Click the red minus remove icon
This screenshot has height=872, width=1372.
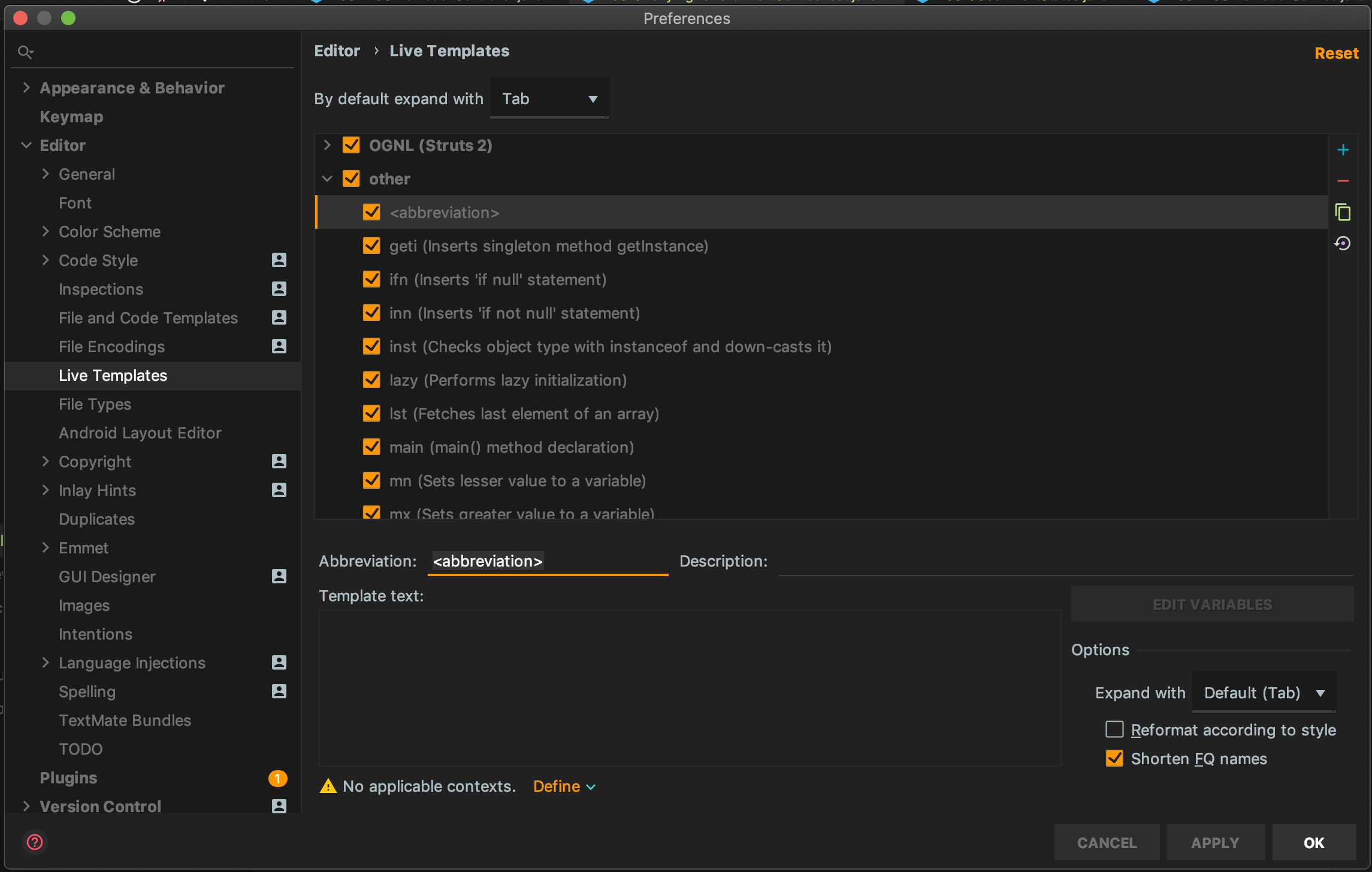coord(1343,181)
